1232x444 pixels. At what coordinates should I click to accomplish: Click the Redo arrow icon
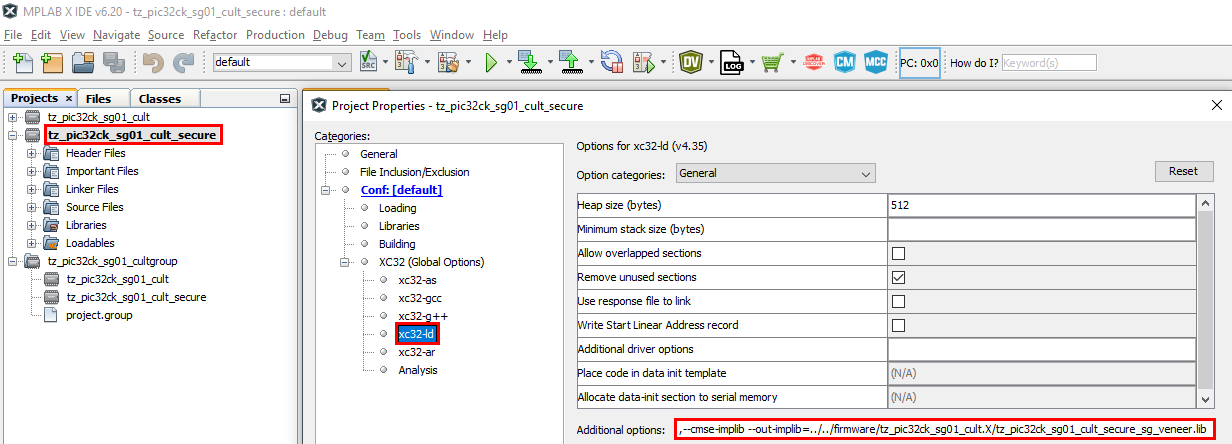tap(183, 62)
